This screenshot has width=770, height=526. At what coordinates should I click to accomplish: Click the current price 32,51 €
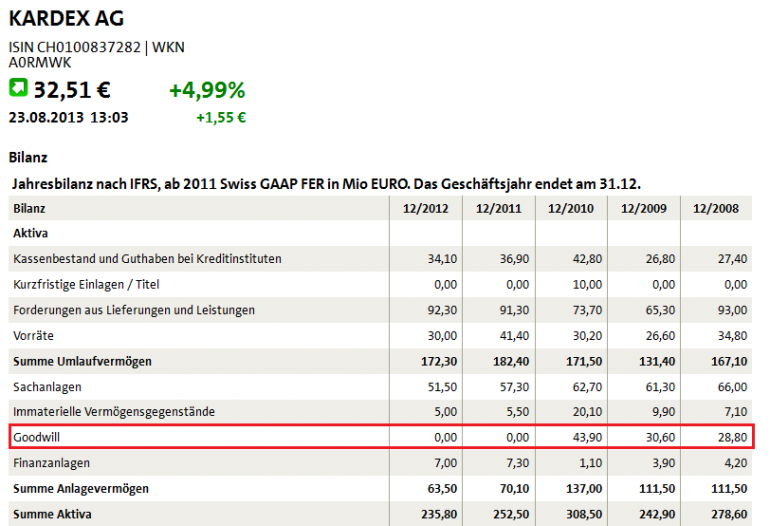coord(72,90)
